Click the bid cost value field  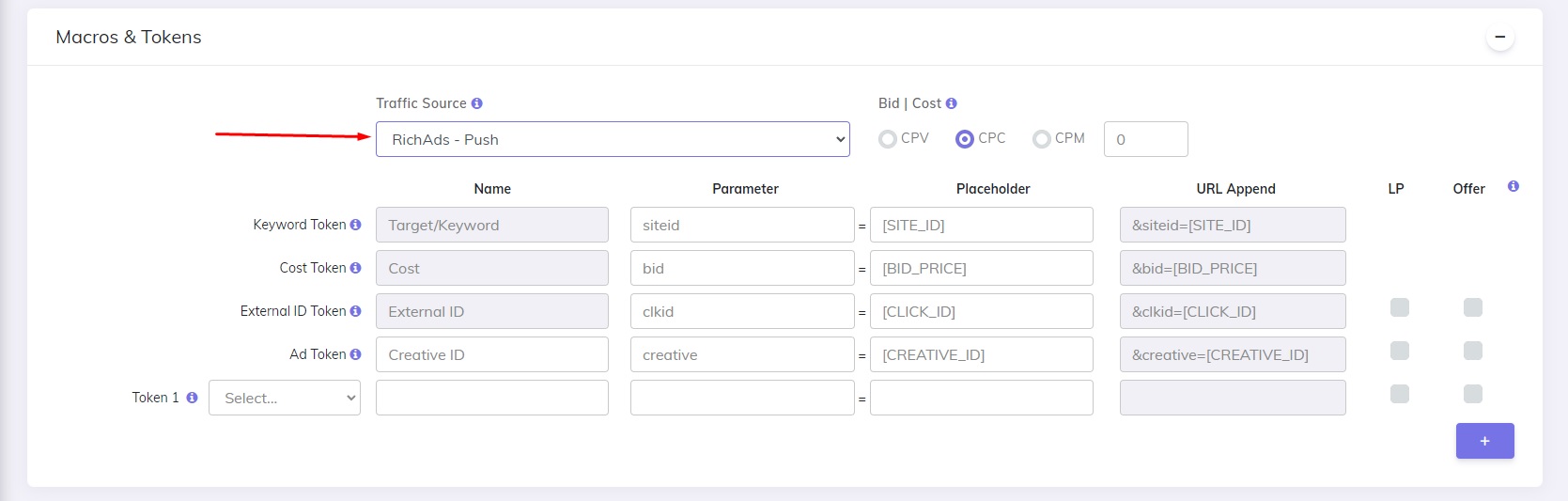[x=1146, y=139]
